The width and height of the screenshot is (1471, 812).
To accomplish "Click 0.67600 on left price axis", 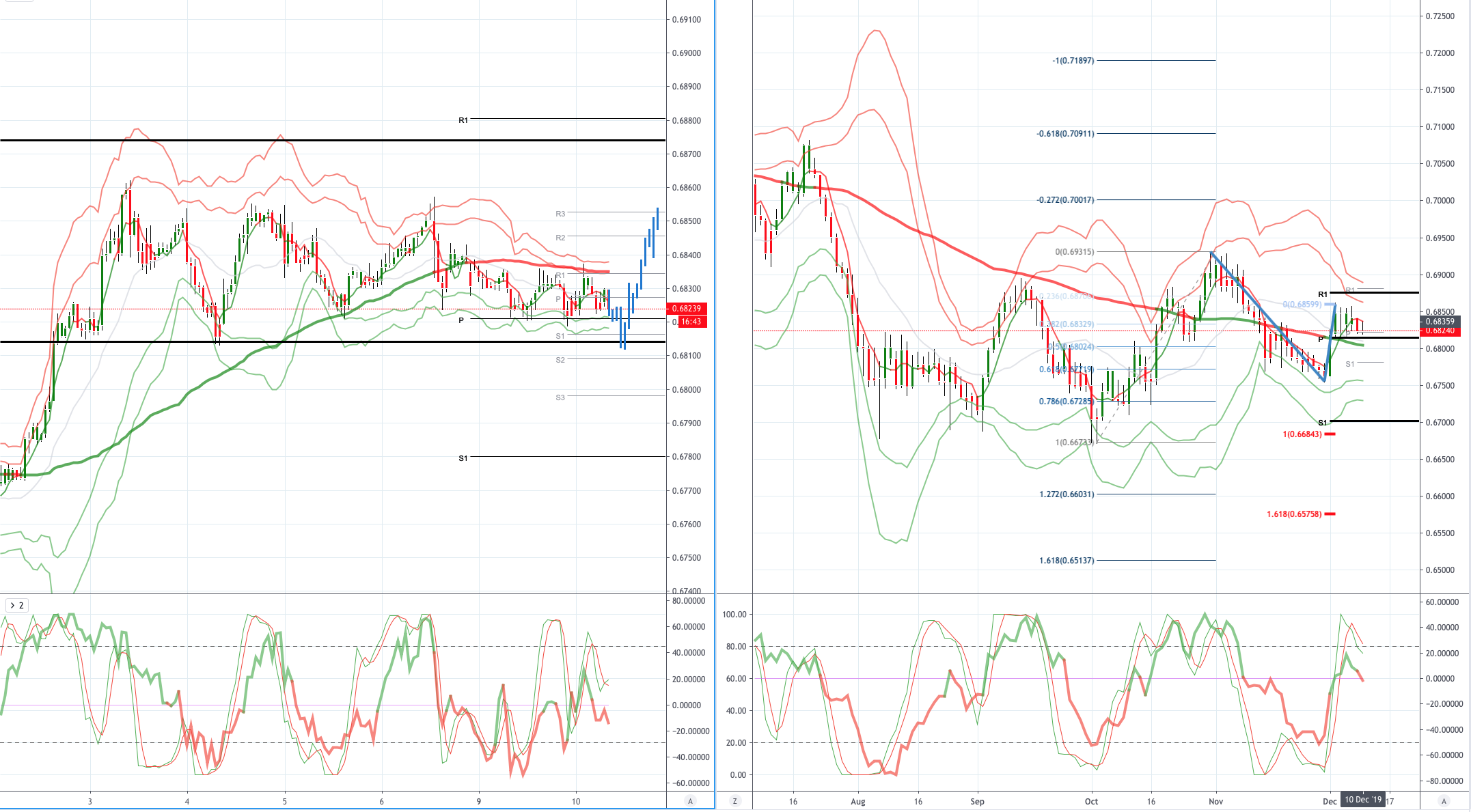I will [x=687, y=524].
